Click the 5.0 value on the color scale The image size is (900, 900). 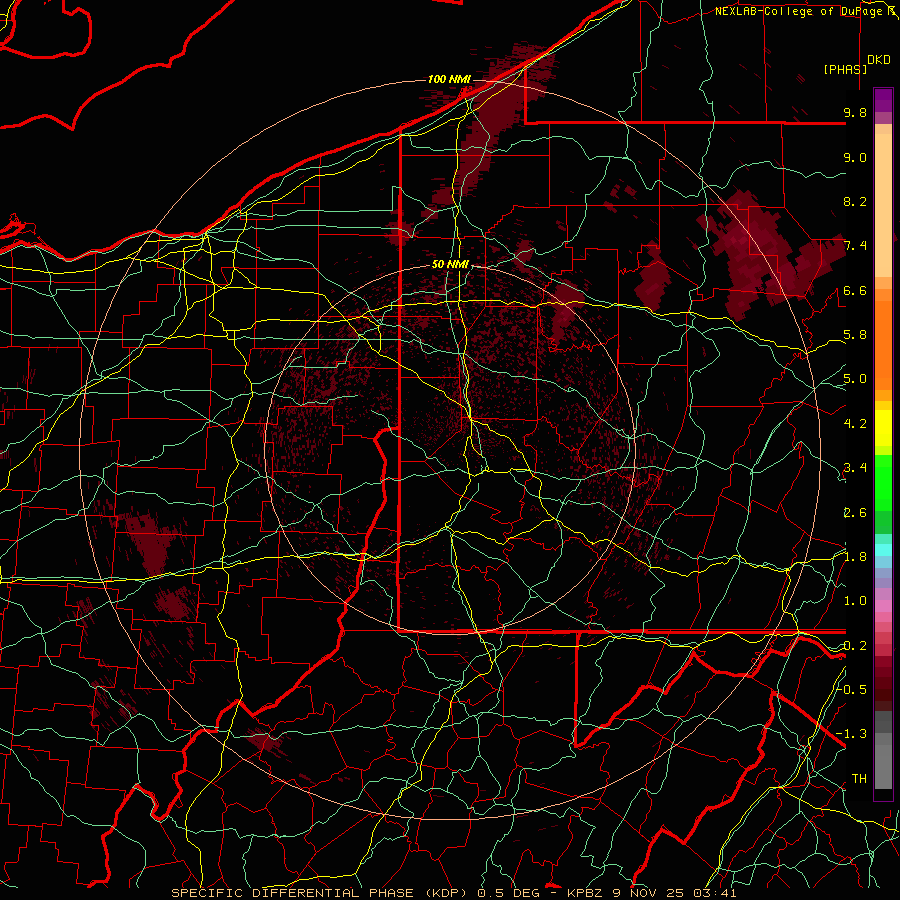855,379
